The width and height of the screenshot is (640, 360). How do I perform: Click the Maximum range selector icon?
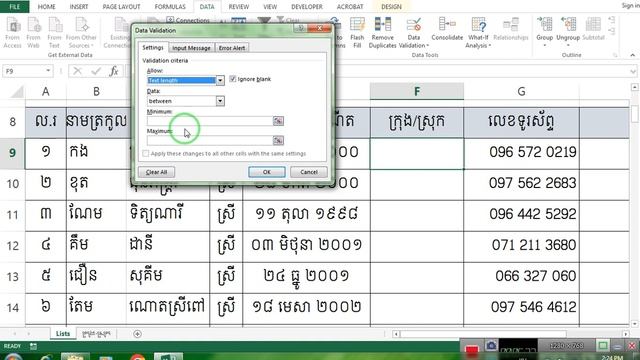(x=278, y=140)
